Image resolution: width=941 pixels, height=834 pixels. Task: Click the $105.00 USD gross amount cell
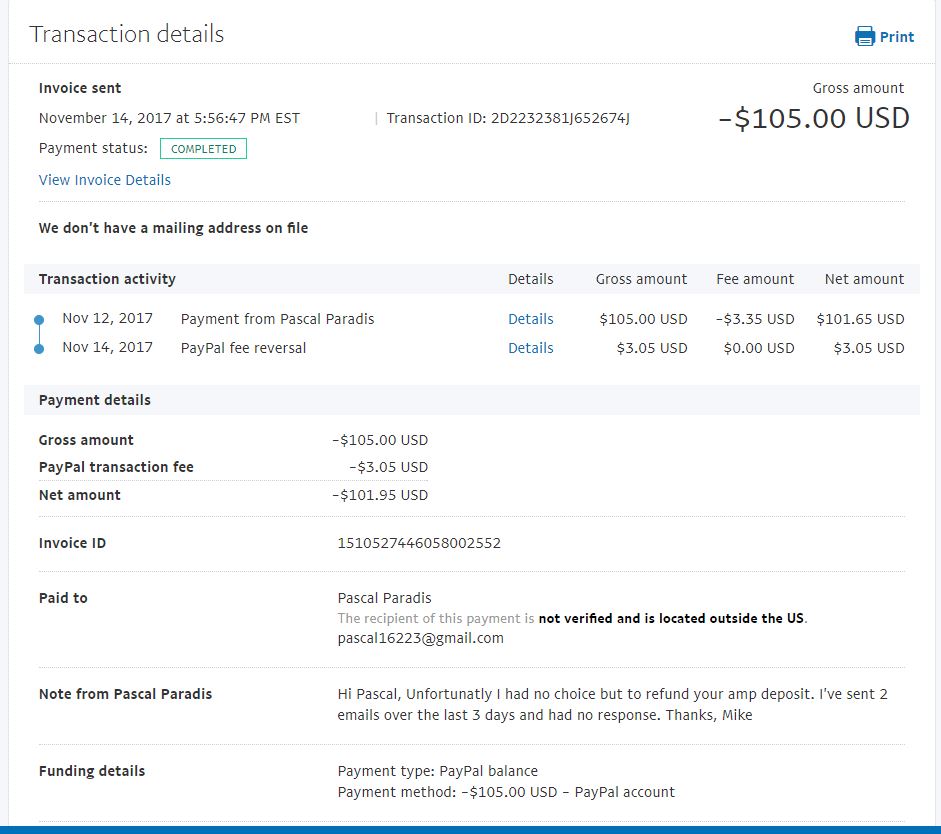[x=643, y=319]
